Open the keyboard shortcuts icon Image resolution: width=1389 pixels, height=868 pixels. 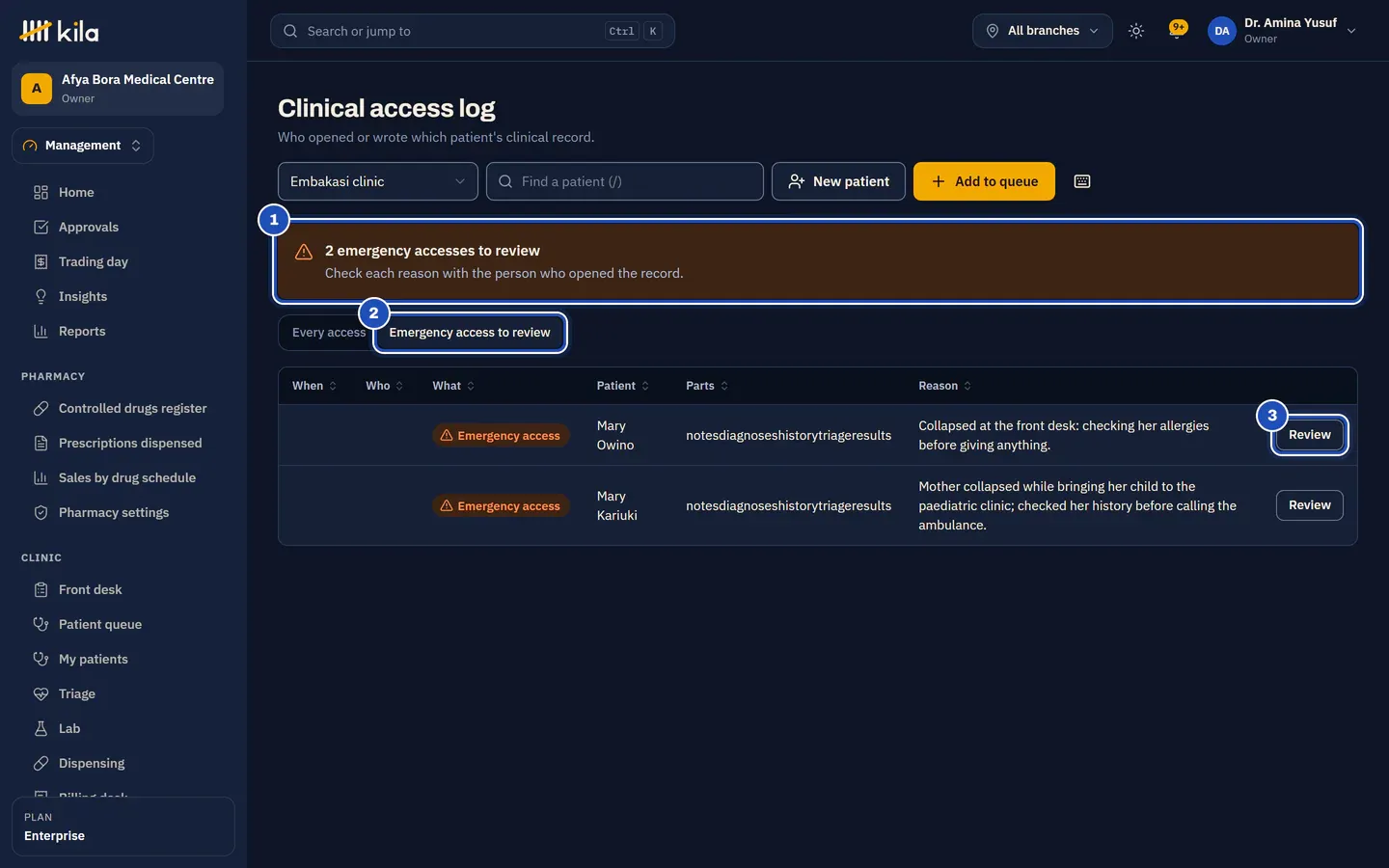coord(1082,181)
